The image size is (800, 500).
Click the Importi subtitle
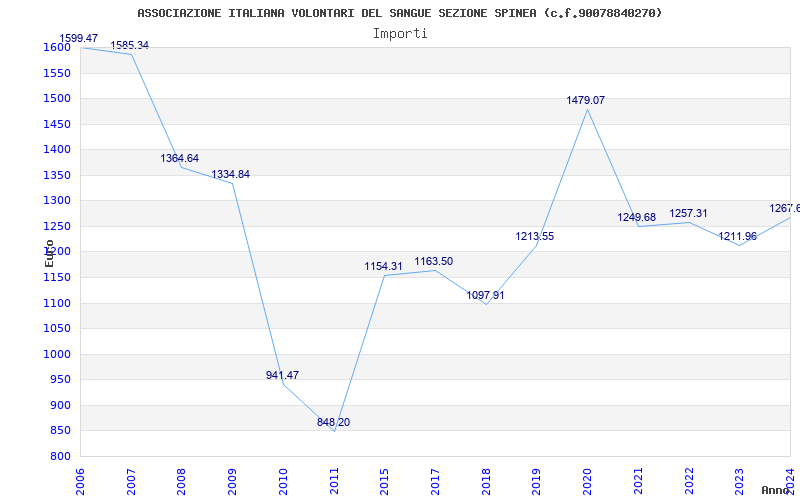point(400,34)
